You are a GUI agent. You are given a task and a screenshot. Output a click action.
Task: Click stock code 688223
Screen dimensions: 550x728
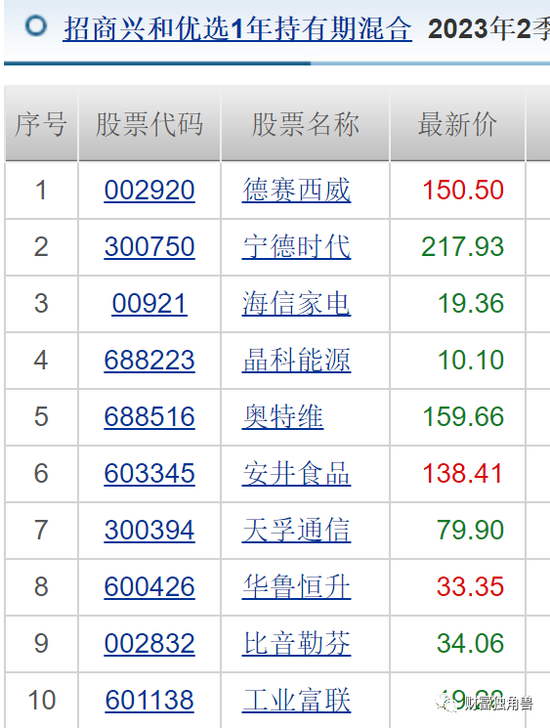pyautogui.click(x=149, y=360)
